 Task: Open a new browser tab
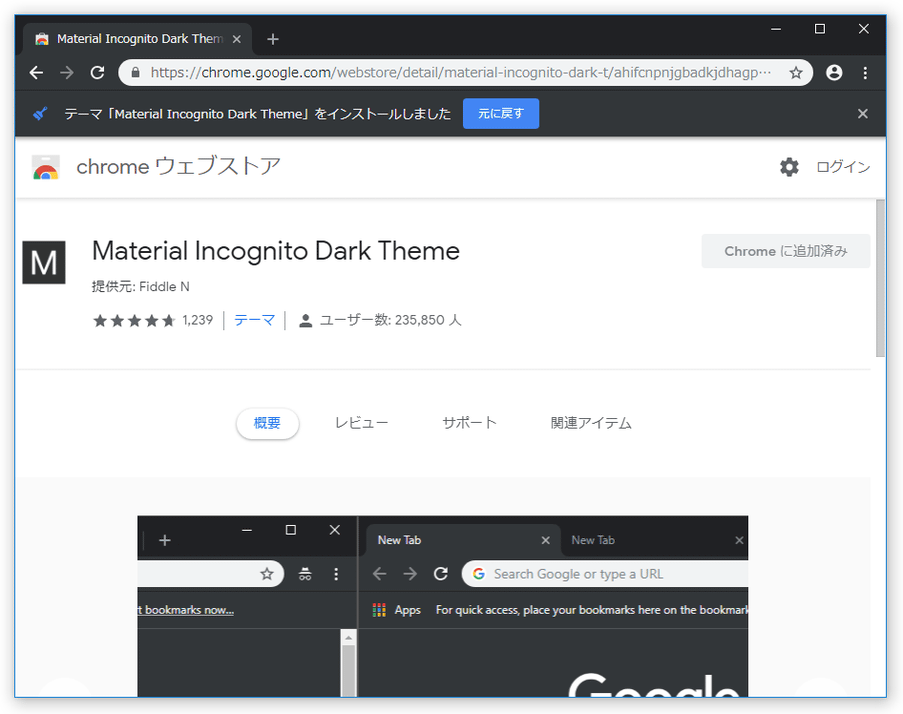coord(273,39)
